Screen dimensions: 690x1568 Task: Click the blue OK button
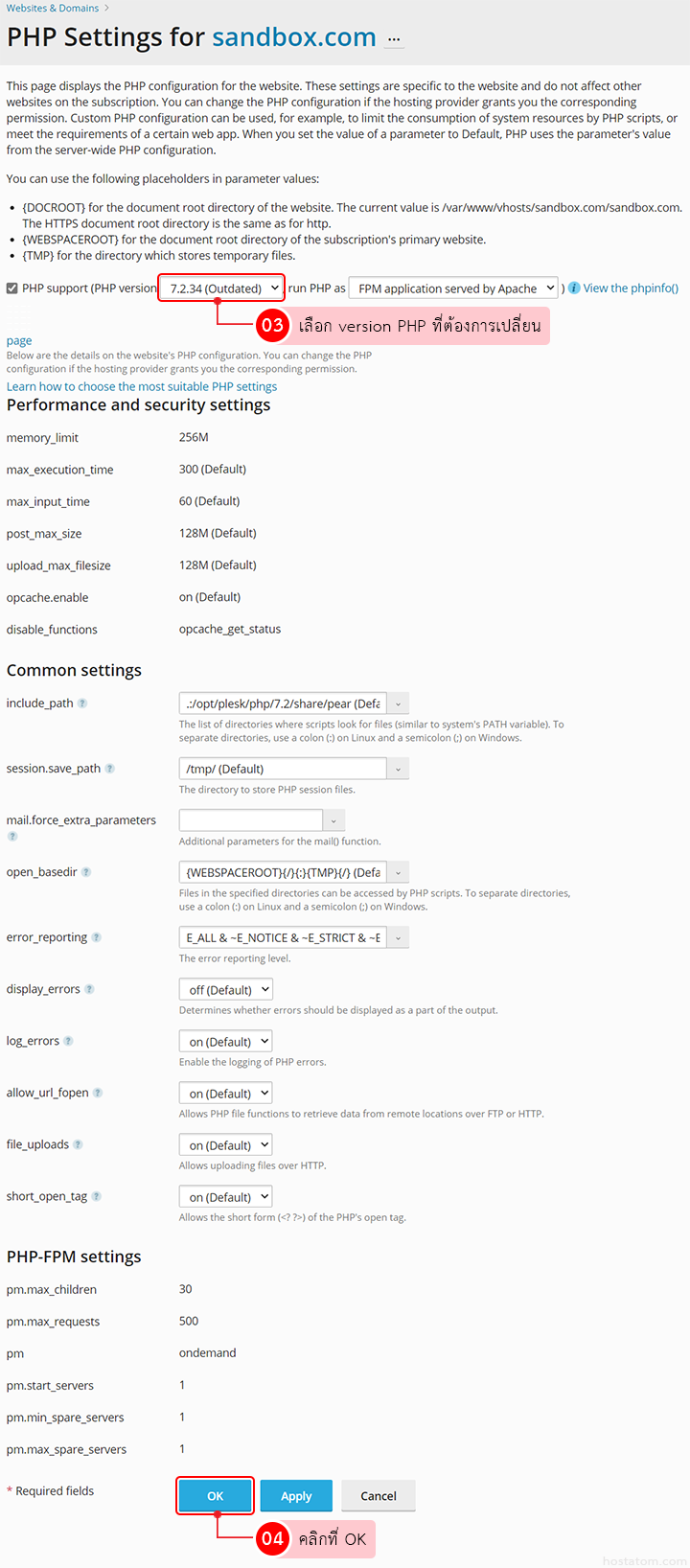[x=216, y=1496]
